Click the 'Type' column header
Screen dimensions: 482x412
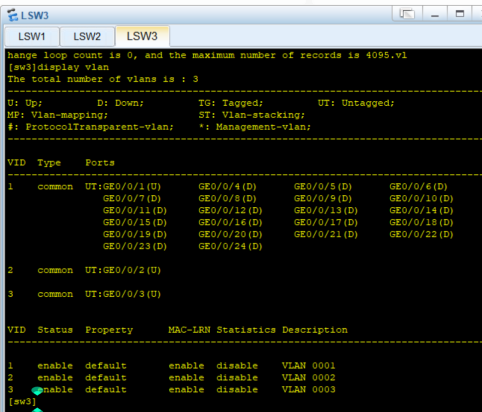click(x=49, y=163)
